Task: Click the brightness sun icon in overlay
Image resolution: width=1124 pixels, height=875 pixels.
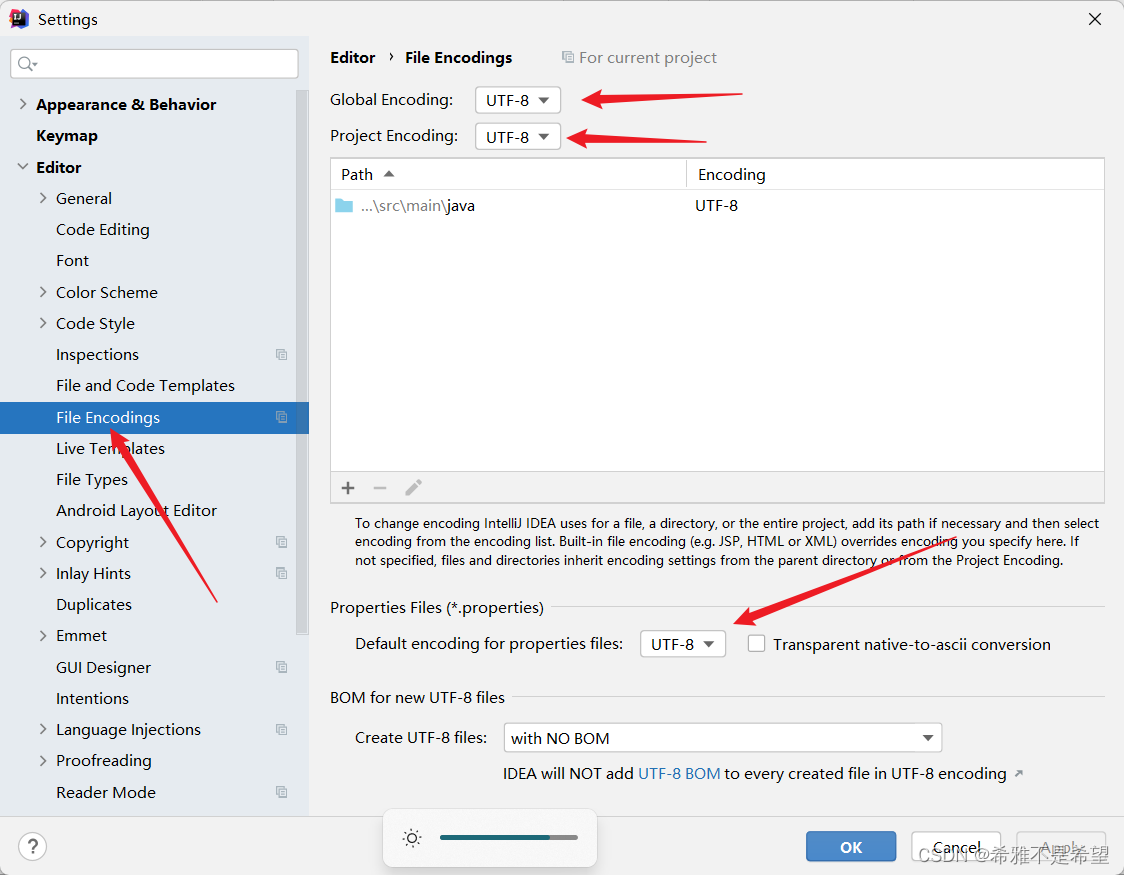Action: [412, 838]
